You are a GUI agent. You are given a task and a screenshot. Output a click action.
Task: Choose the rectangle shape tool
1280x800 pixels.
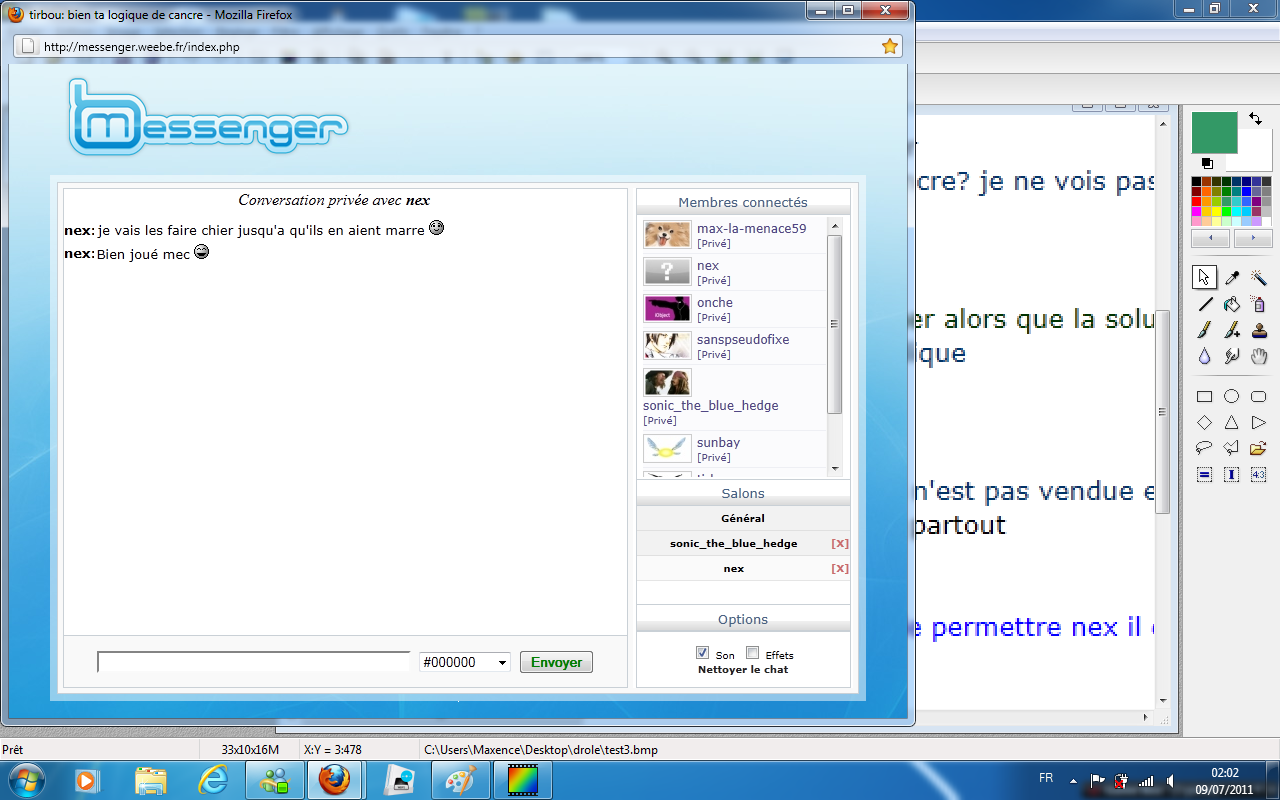[x=1205, y=397]
